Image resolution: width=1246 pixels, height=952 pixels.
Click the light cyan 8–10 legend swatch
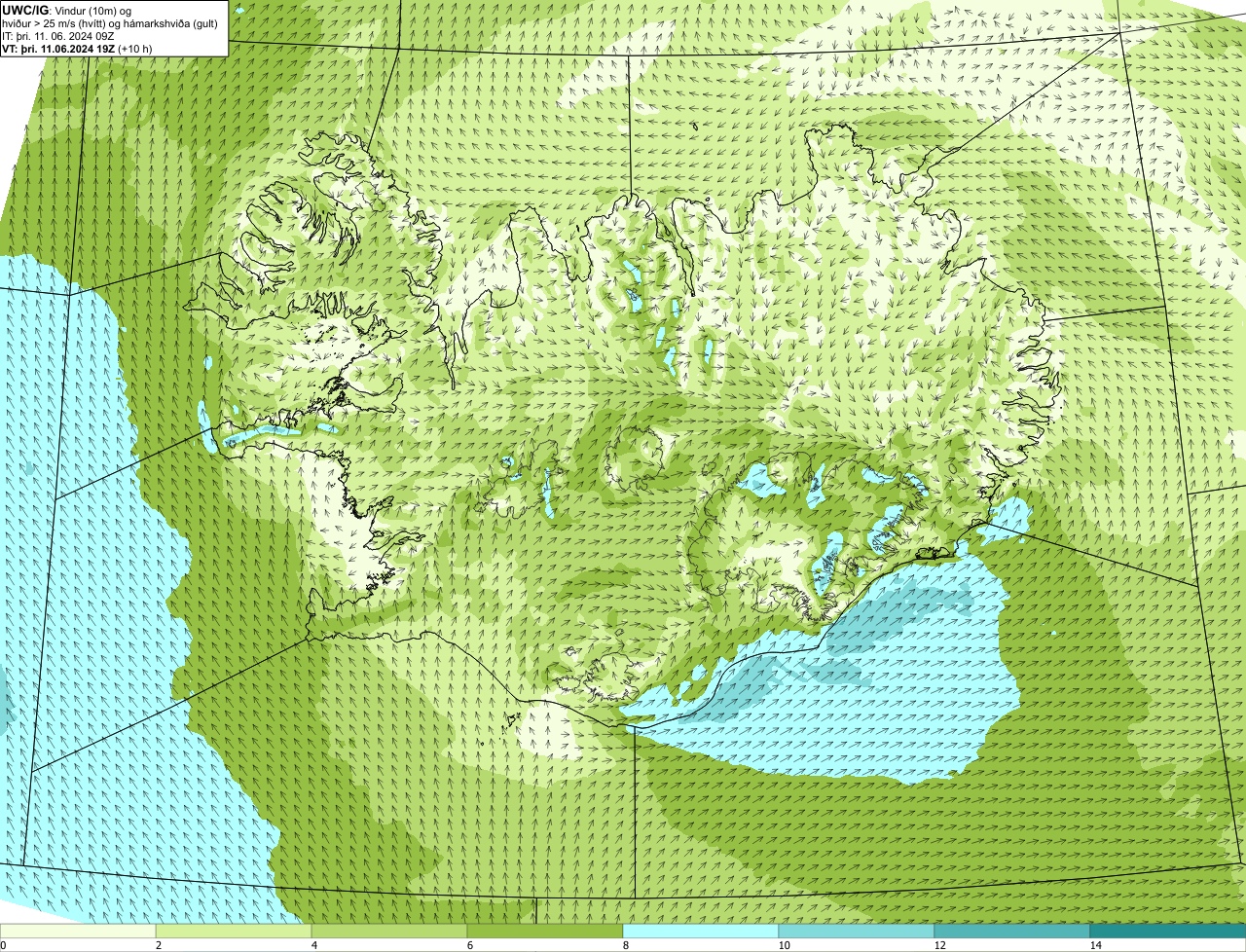click(x=701, y=931)
